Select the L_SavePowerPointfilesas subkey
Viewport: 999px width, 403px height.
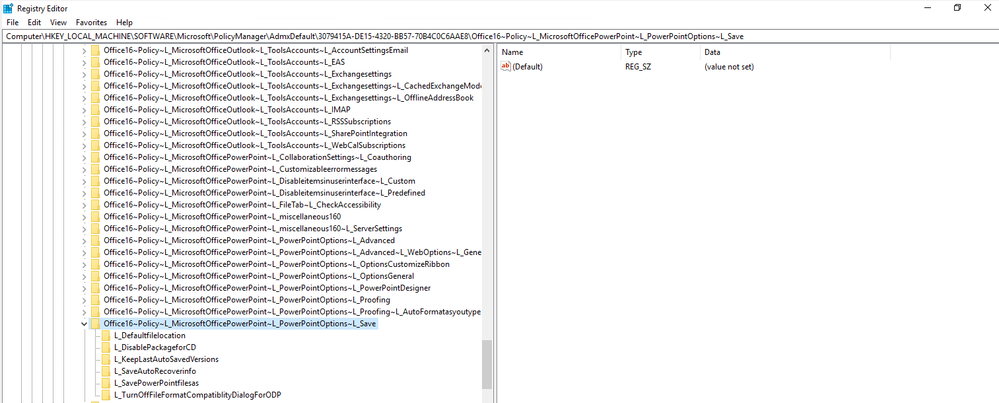coord(157,383)
